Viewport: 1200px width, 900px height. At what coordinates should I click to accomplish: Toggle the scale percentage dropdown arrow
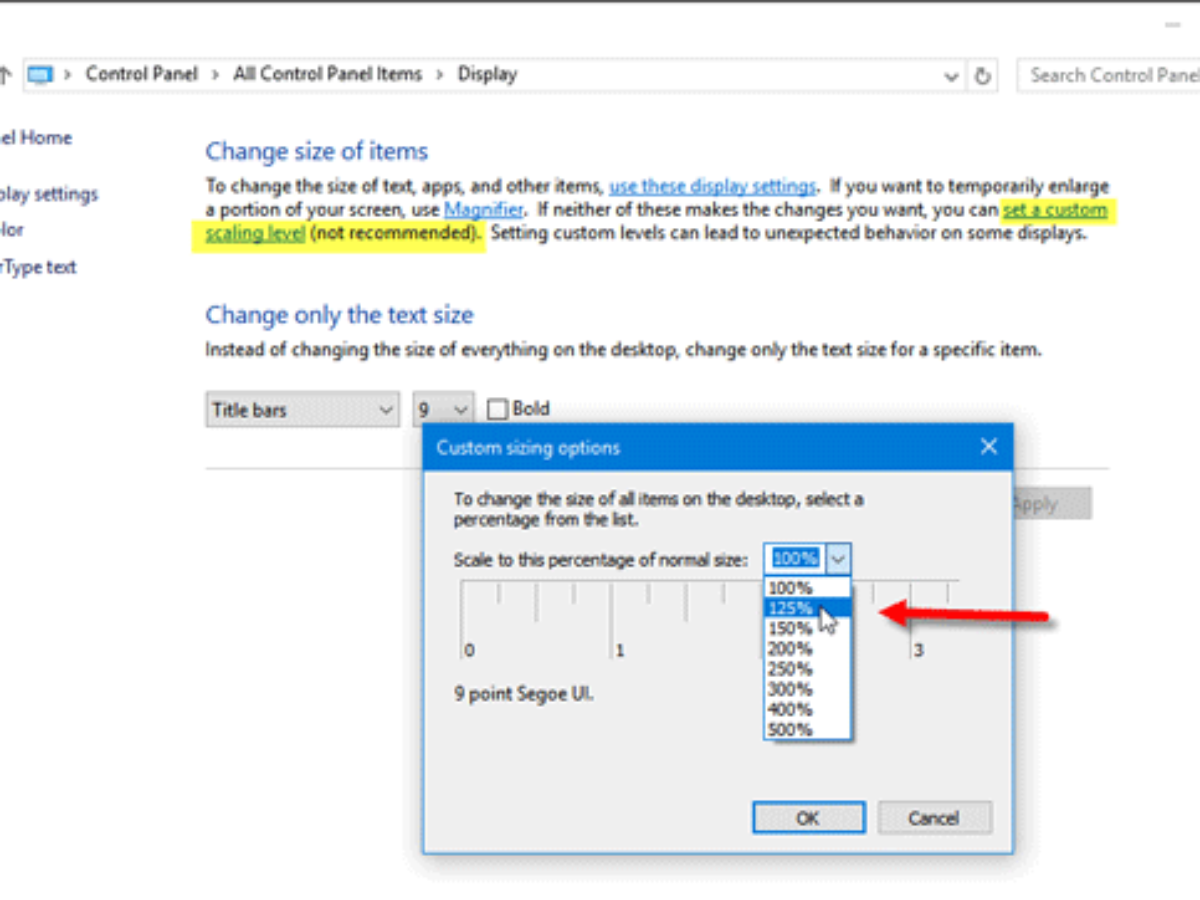click(839, 558)
